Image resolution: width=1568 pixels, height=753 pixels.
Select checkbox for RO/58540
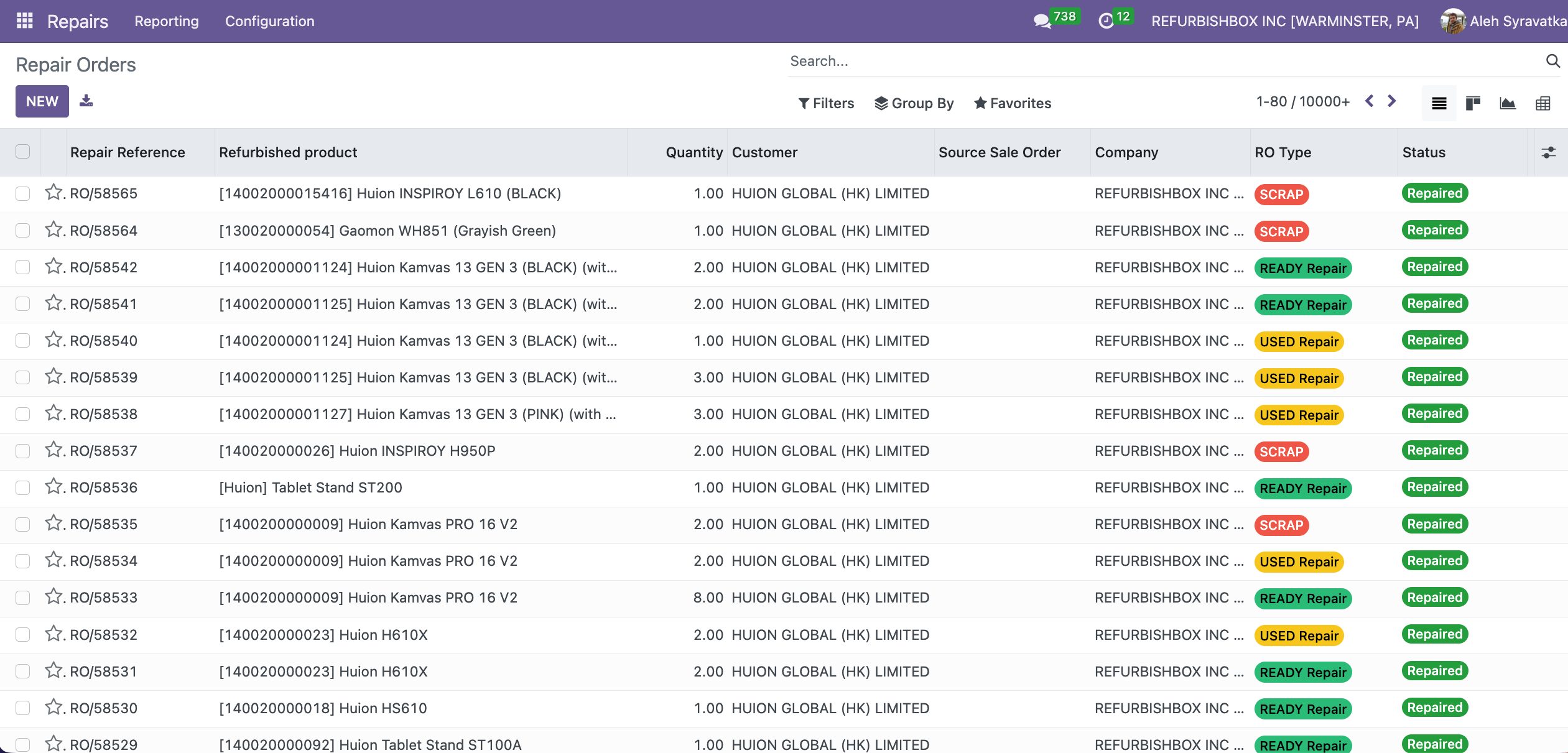pyautogui.click(x=23, y=340)
